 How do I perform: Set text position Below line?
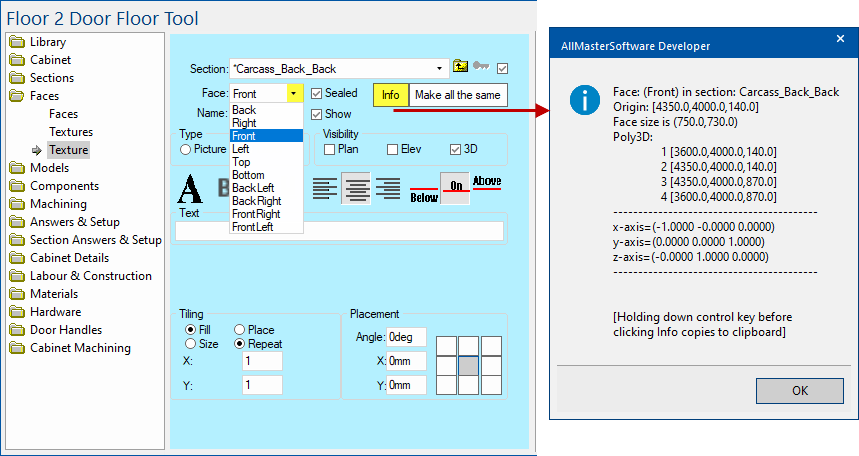point(424,195)
